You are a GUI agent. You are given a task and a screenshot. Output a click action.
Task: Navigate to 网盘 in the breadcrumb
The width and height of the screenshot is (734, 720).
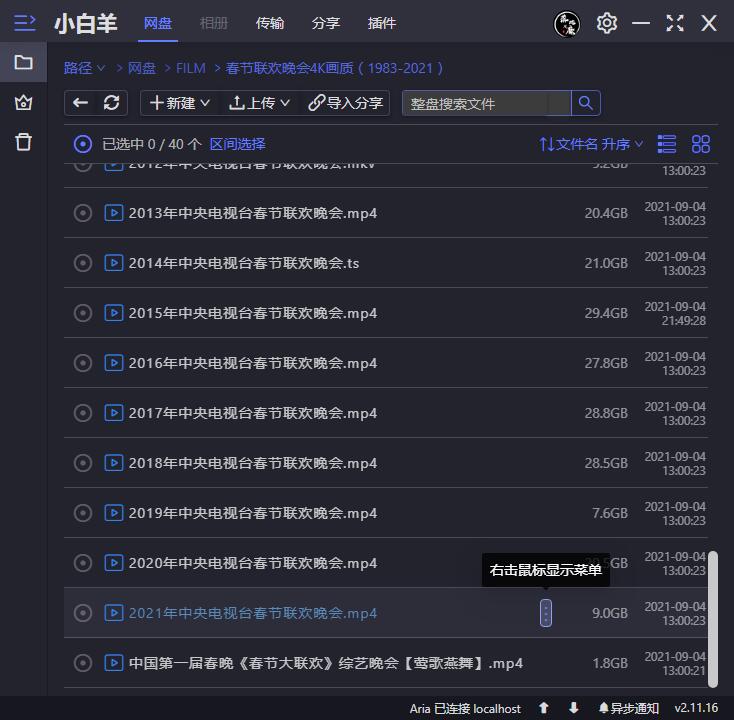click(x=141, y=68)
